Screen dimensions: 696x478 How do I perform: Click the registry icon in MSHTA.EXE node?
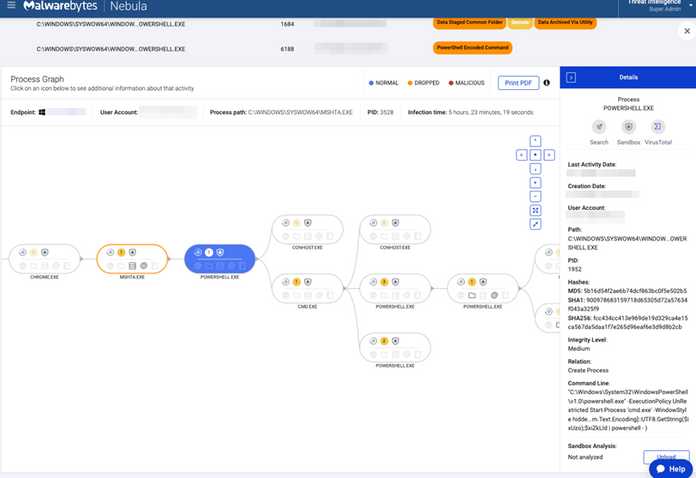pos(132,266)
